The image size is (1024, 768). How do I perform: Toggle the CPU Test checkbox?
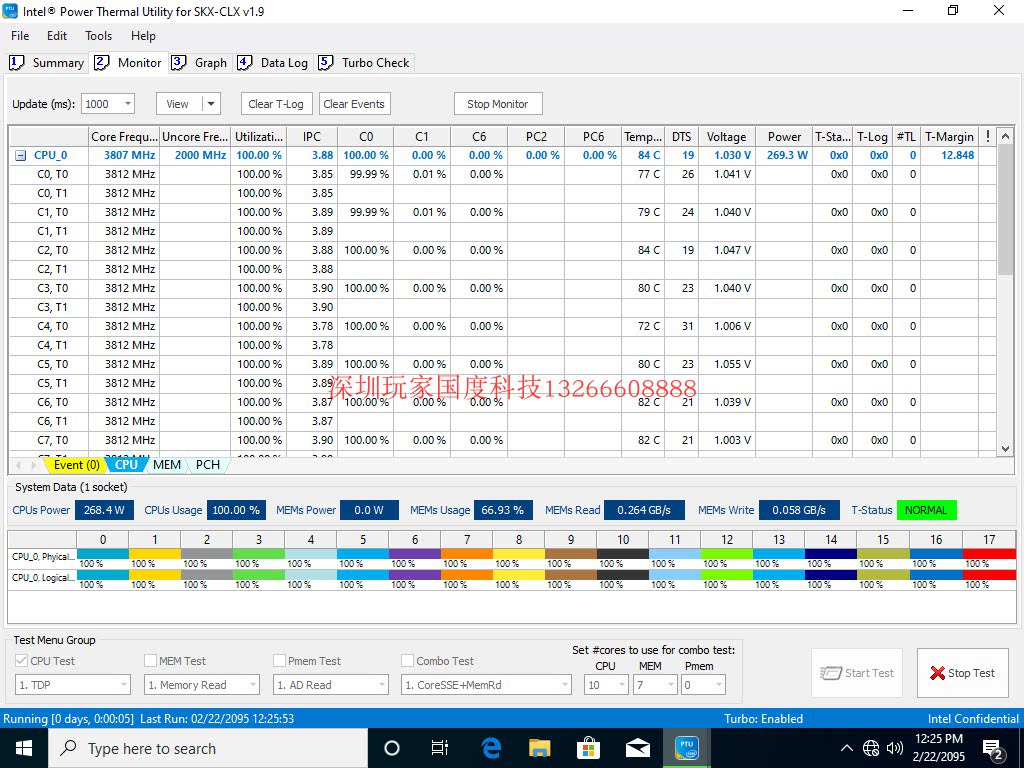click(x=22, y=661)
